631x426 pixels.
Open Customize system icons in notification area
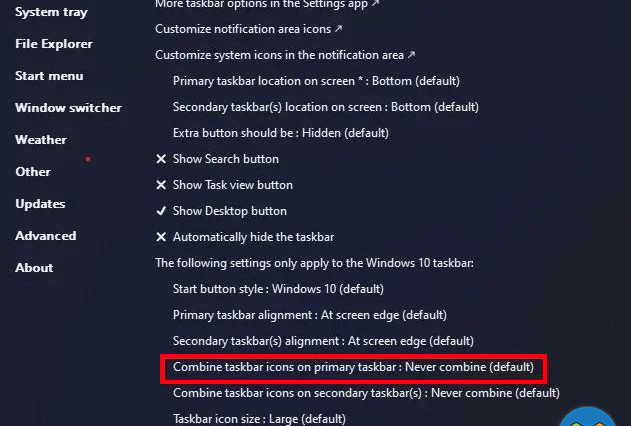(x=285, y=55)
